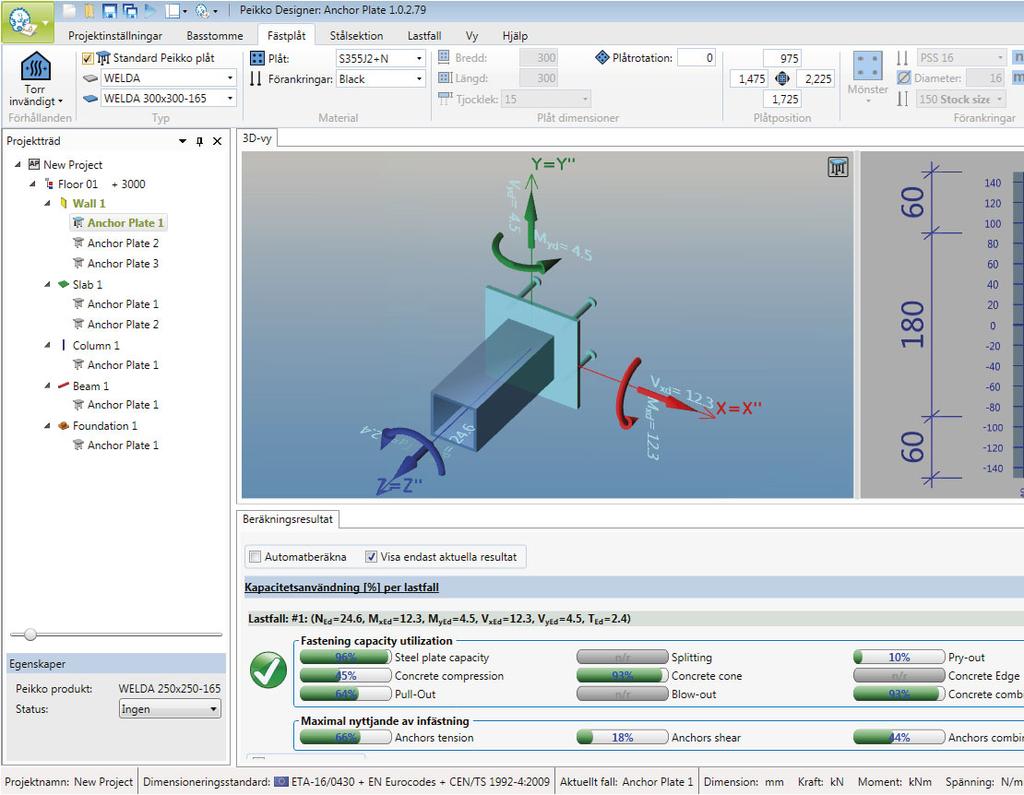This screenshot has width=1024, height=795.
Task: Select Anchor Plate 1 under Column 1
Action: click(123, 365)
